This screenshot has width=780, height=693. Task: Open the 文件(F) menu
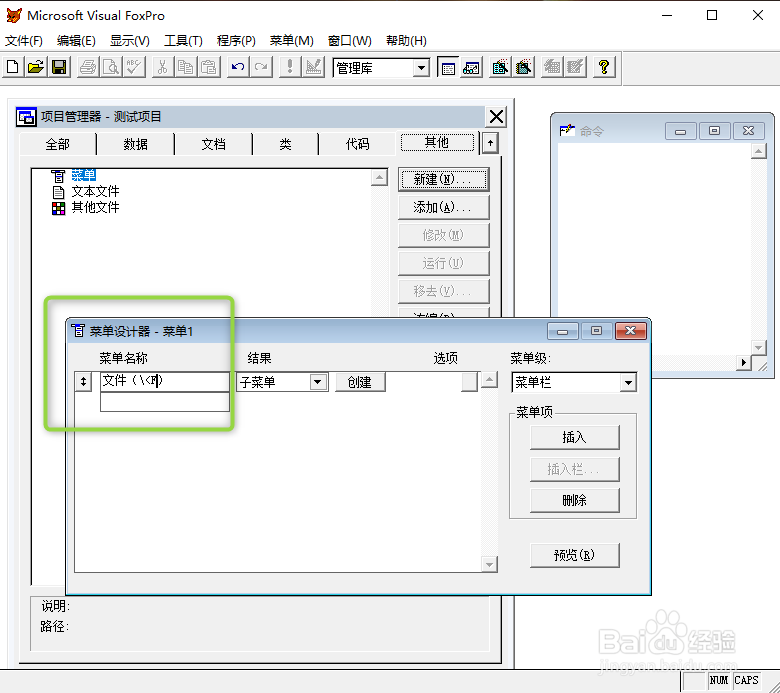pos(23,41)
